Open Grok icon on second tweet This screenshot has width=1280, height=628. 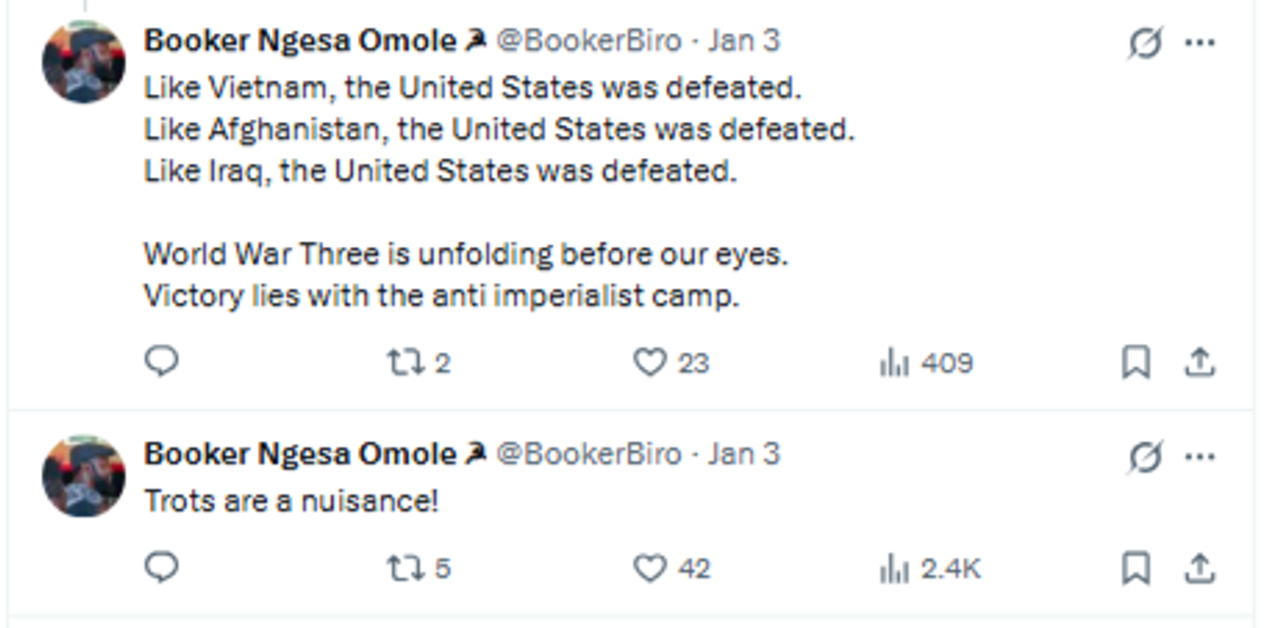[1144, 457]
